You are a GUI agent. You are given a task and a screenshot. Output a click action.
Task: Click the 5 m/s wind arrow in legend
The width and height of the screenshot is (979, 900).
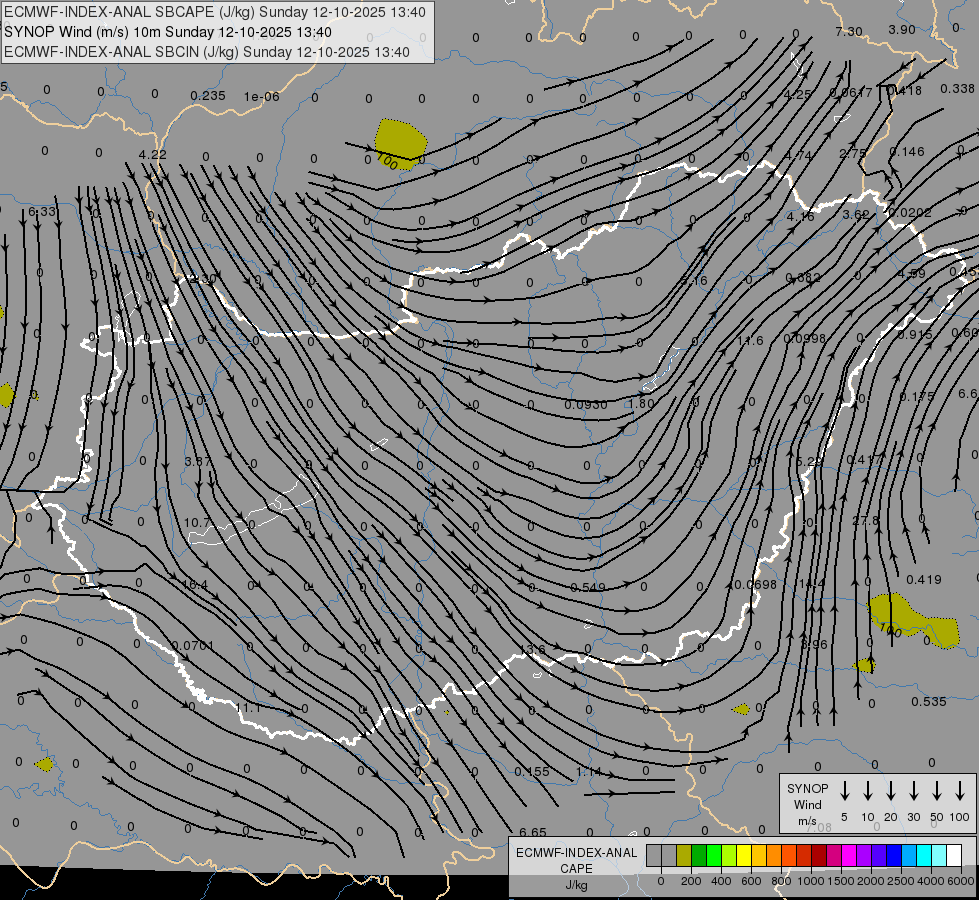pyautogui.click(x=845, y=791)
